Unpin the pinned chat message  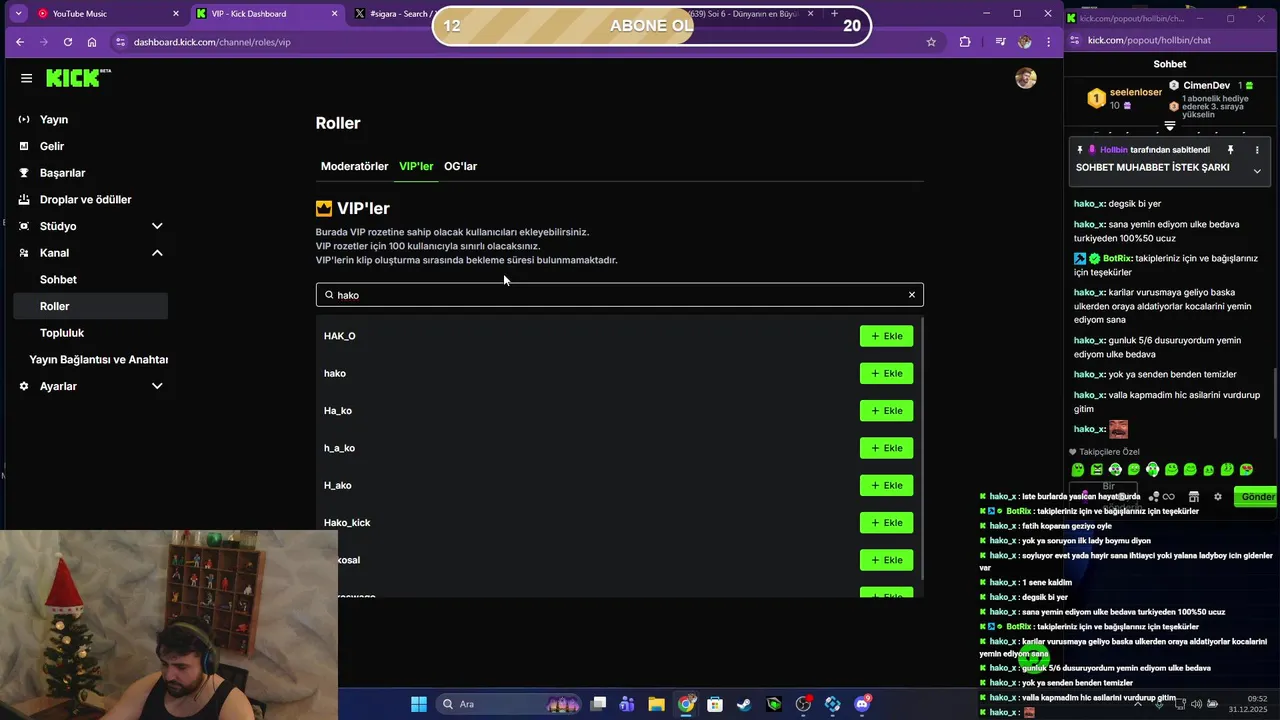click(x=1230, y=150)
